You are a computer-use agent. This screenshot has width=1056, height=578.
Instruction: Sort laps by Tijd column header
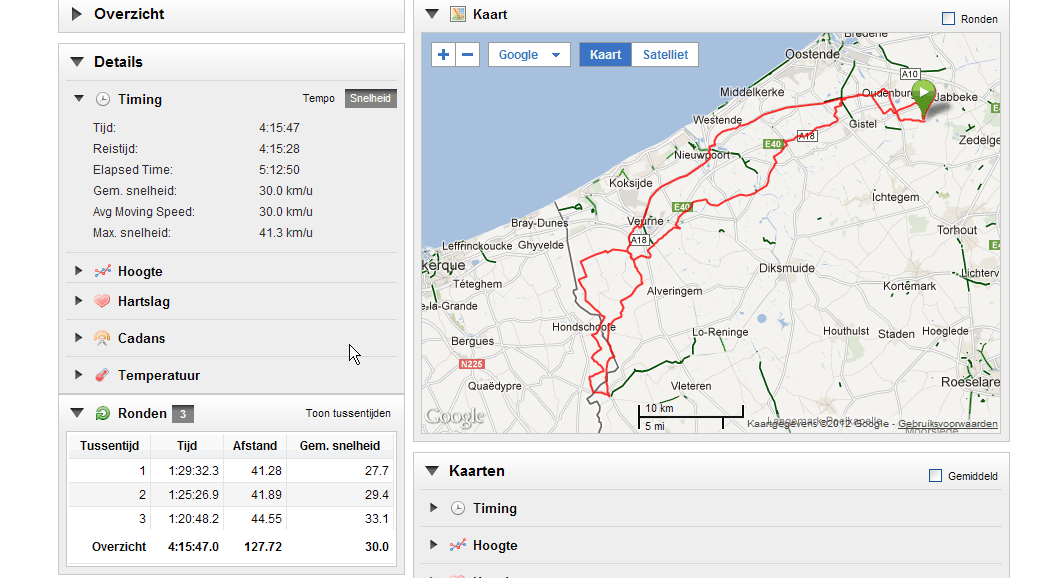(187, 446)
